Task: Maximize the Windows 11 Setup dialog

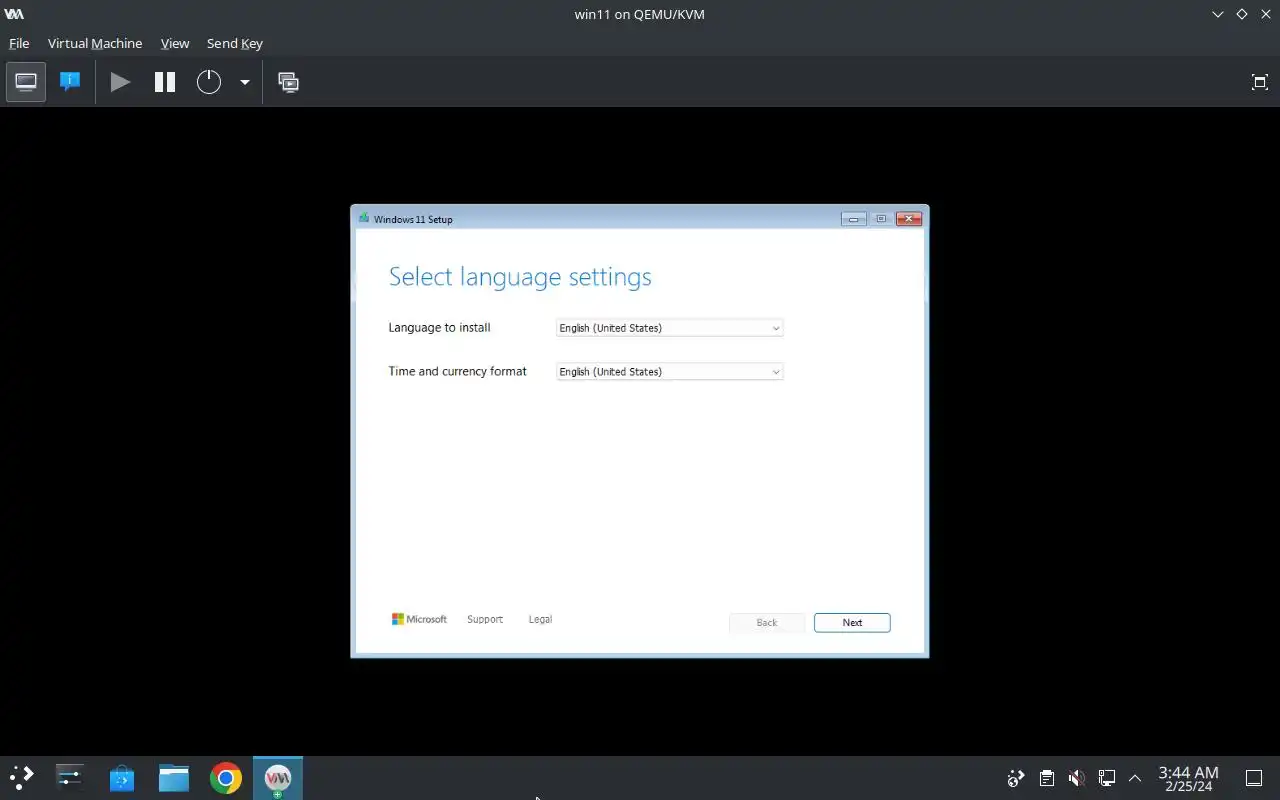Action: point(881,219)
